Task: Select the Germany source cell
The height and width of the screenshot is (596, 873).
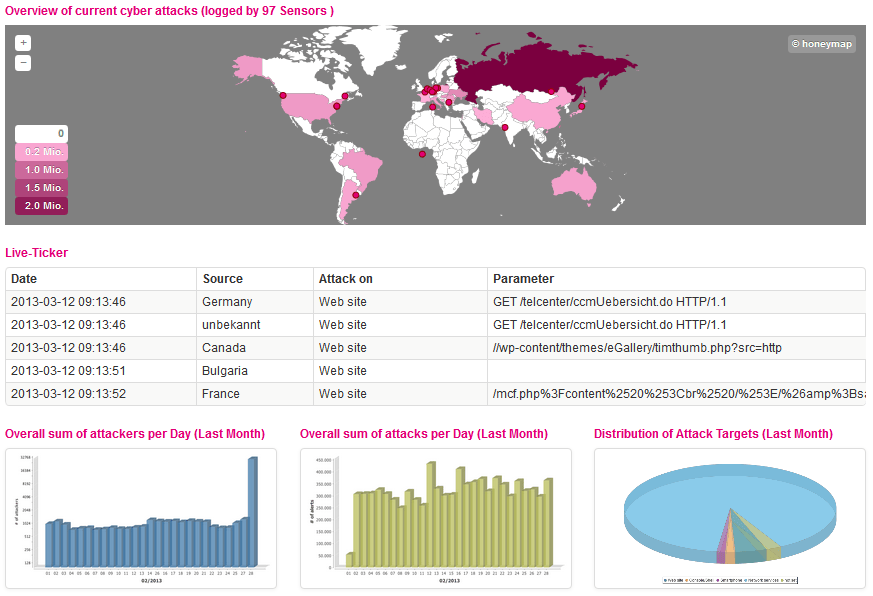Action: [255, 302]
